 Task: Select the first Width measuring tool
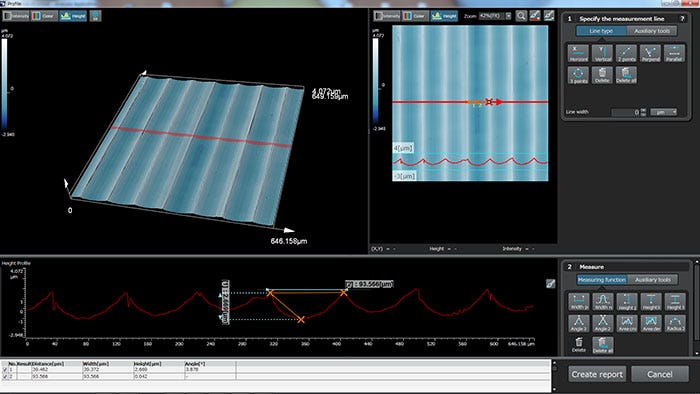click(579, 302)
